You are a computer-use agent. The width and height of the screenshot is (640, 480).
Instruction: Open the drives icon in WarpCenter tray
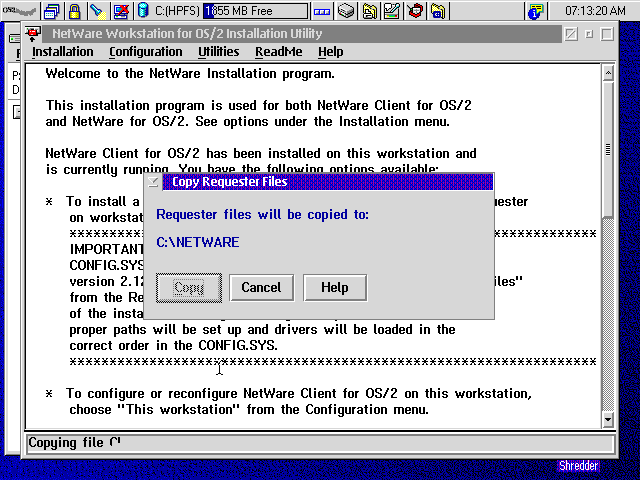346,11
